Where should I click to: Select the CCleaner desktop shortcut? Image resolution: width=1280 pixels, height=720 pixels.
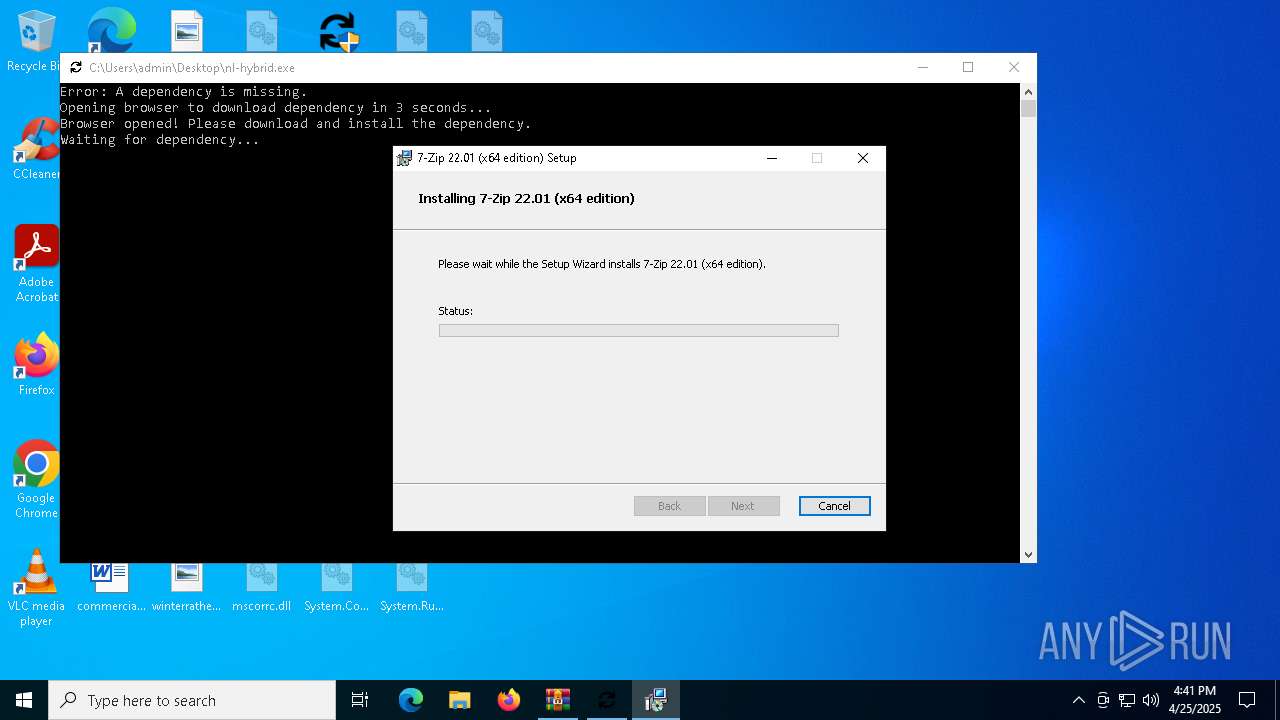pyautogui.click(x=36, y=148)
